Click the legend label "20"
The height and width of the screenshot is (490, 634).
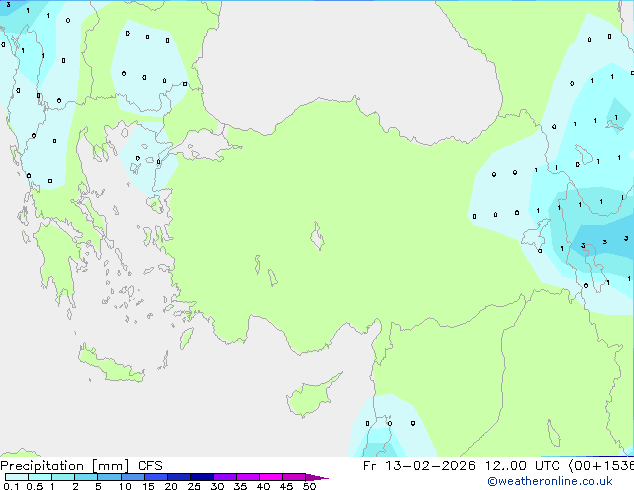click(171, 486)
